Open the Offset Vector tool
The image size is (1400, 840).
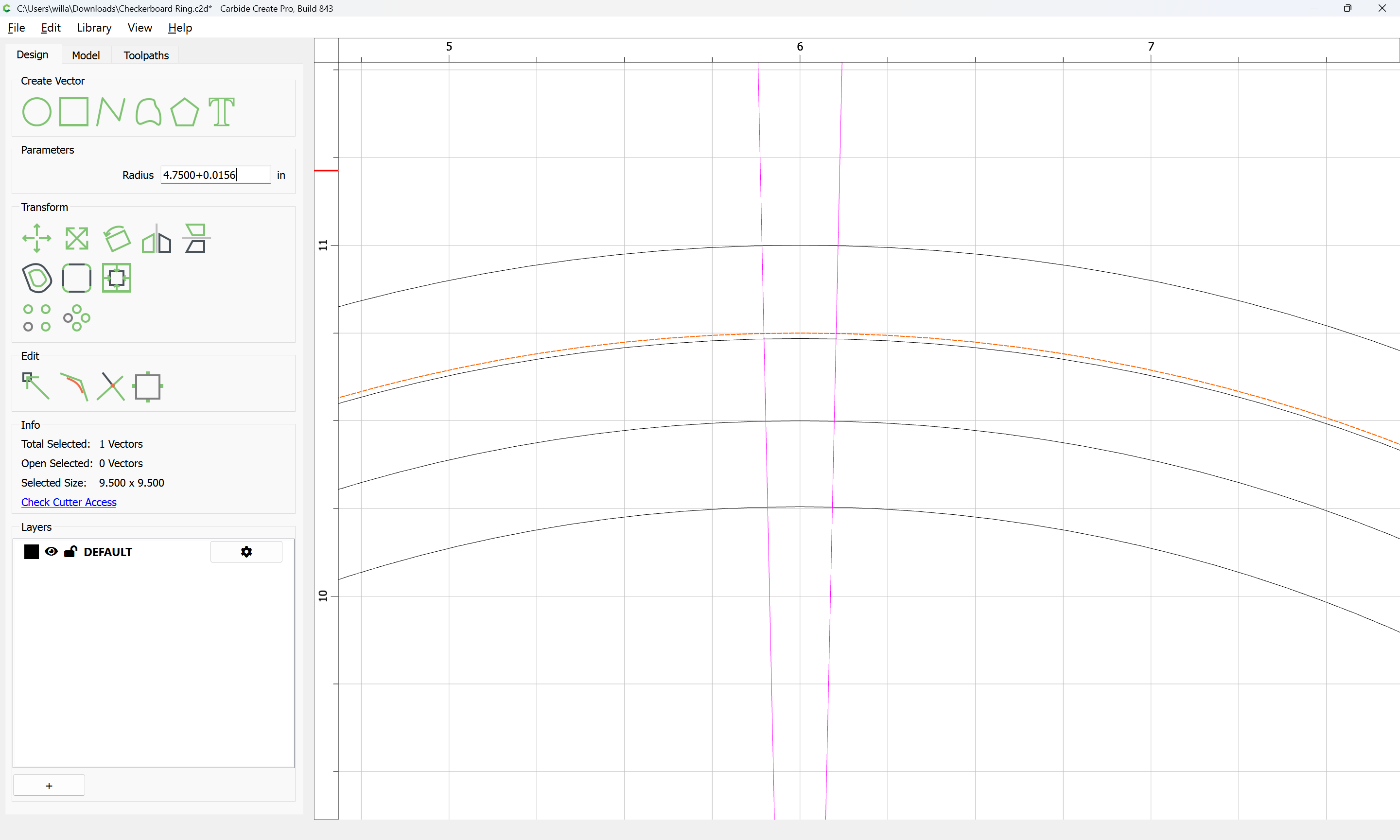(x=37, y=278)
